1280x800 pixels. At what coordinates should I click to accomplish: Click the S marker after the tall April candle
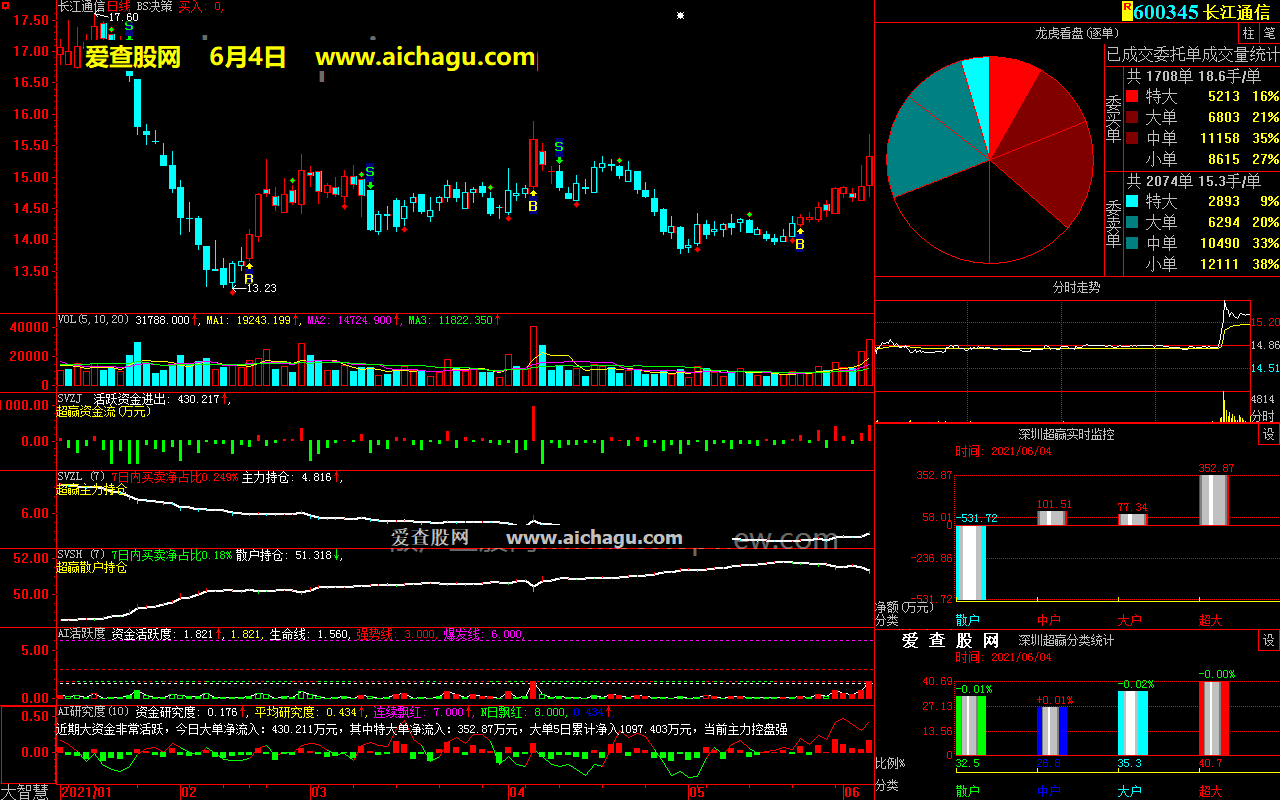point(559,147)
